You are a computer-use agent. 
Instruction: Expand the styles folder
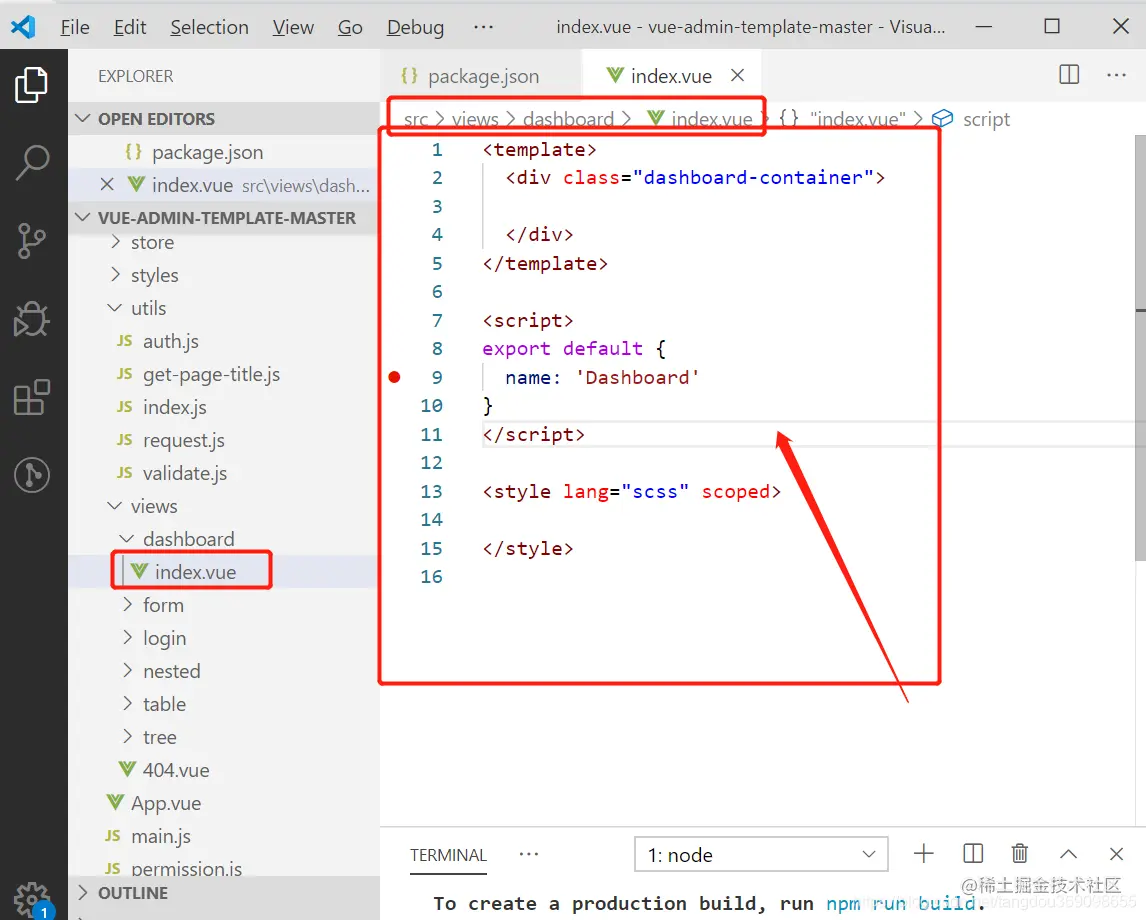(115, 275)
